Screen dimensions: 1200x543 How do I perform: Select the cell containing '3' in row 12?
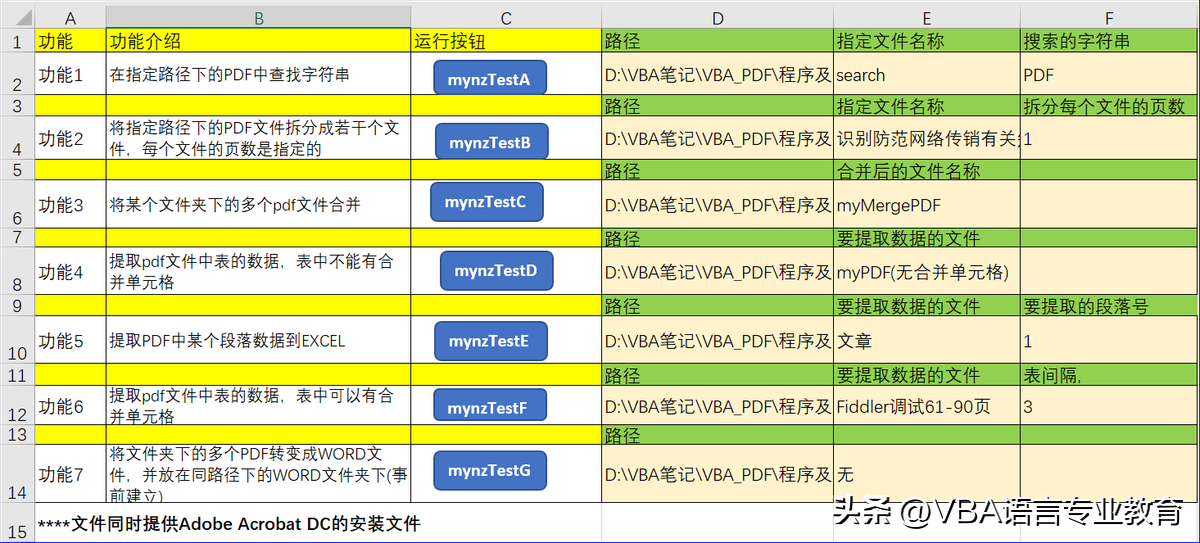pos(1109,406)
